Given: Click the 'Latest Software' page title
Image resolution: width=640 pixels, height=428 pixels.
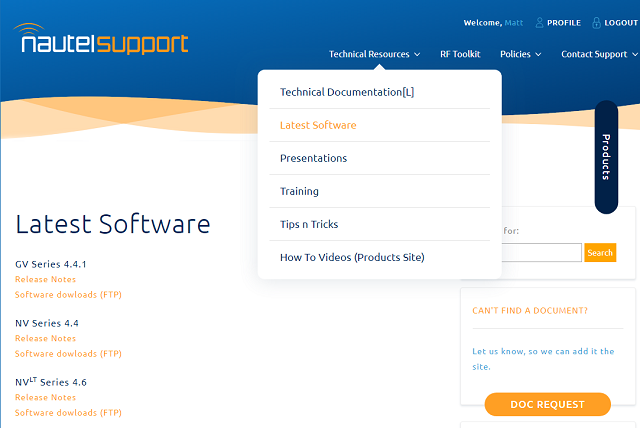Looking at the screenshot, I should 113,224.
